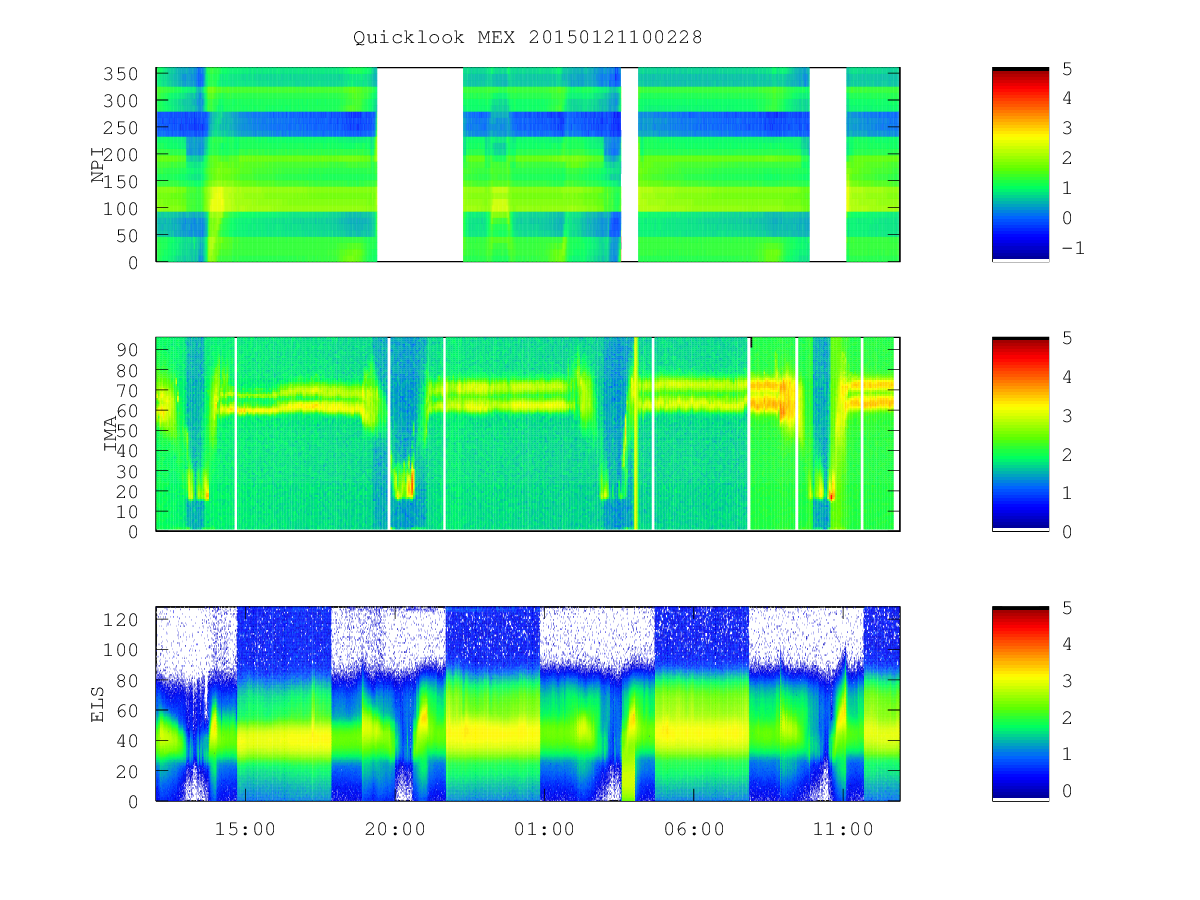1200x900 pixels.
Task: Click the 5 label on ELS colorbar
Action: [1067, 607]
